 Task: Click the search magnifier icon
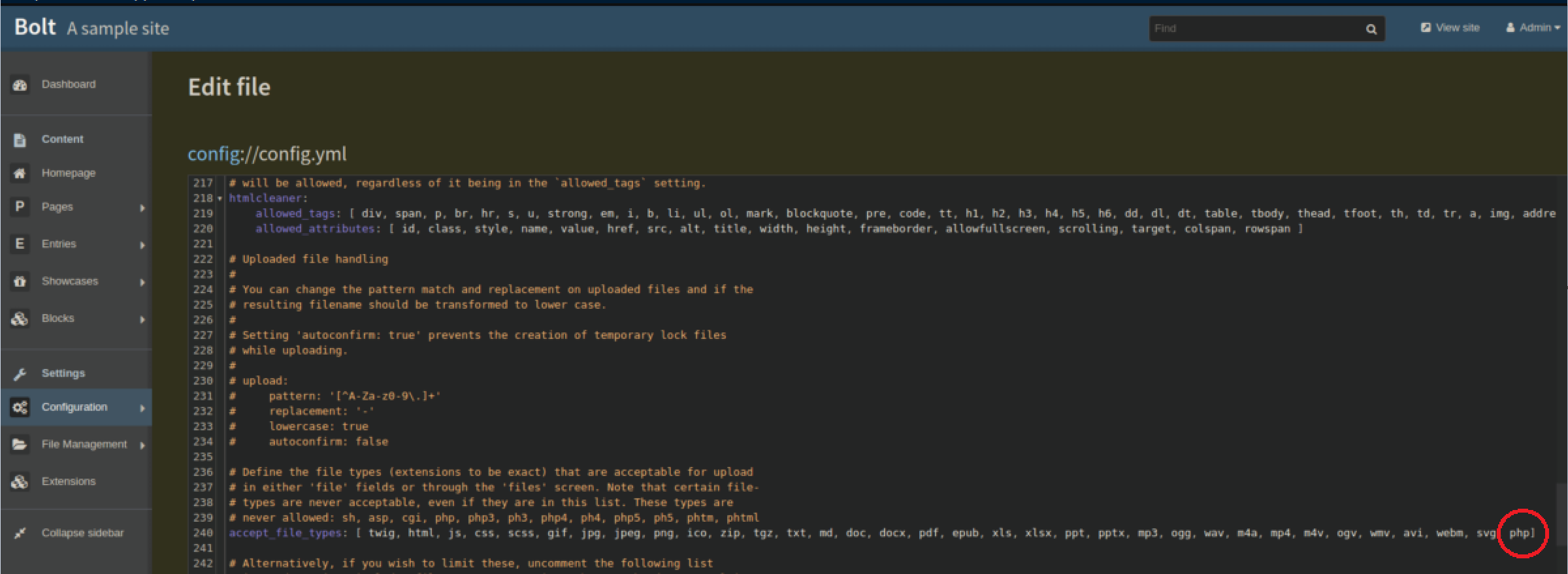[x=1371, y=29]
